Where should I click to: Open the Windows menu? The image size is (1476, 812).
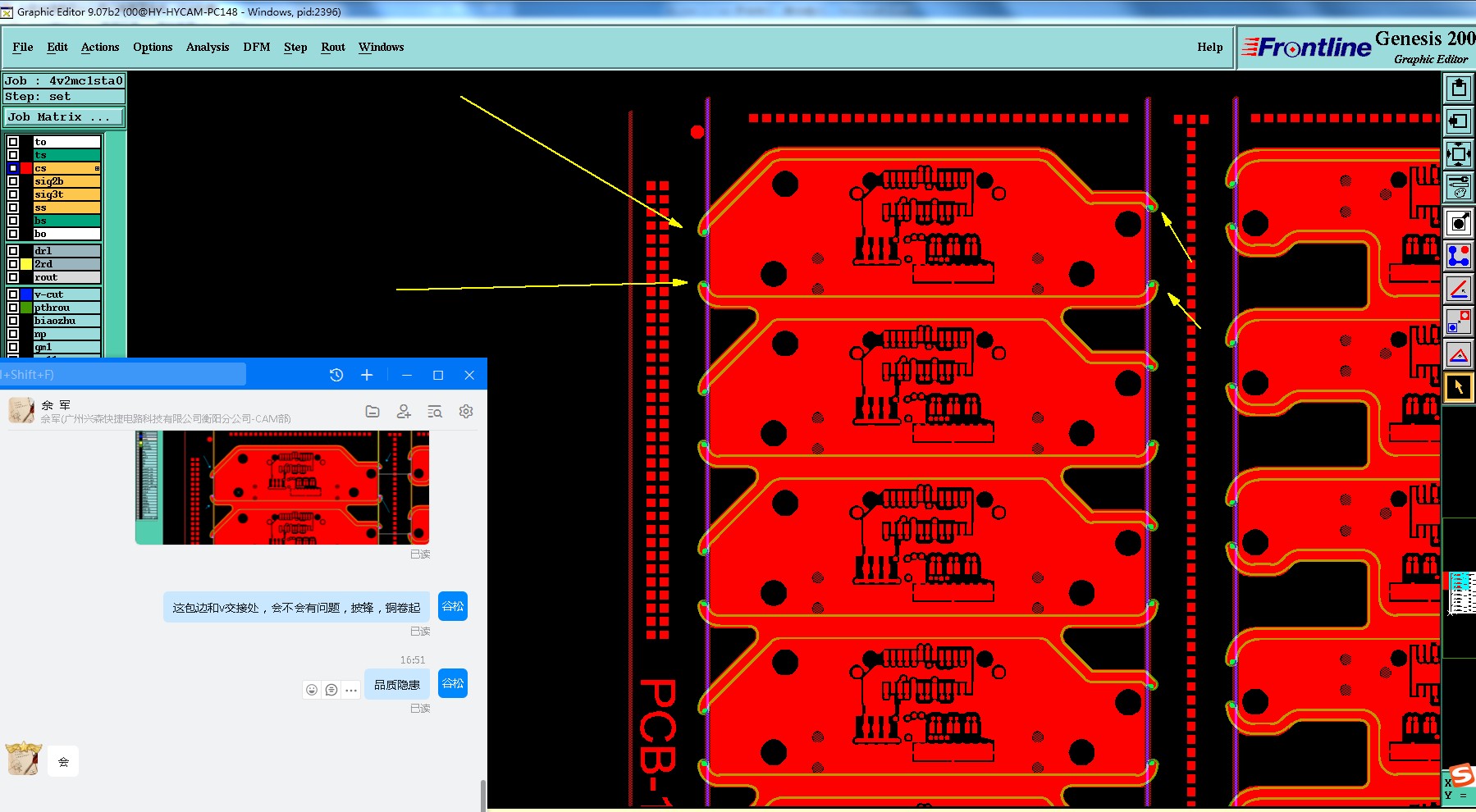[x=382, y=47]
